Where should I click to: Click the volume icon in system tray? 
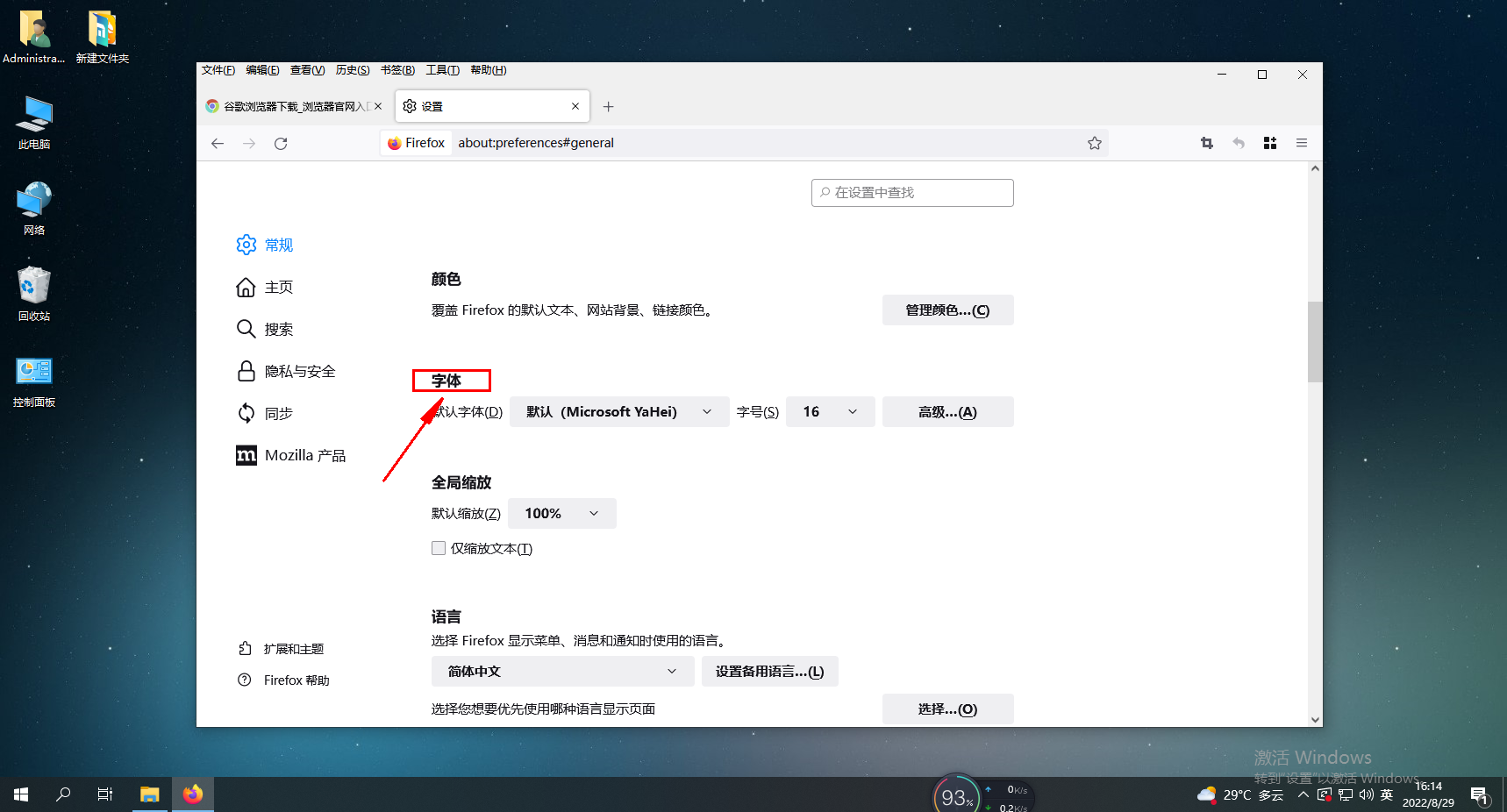tap(1367, 795)
